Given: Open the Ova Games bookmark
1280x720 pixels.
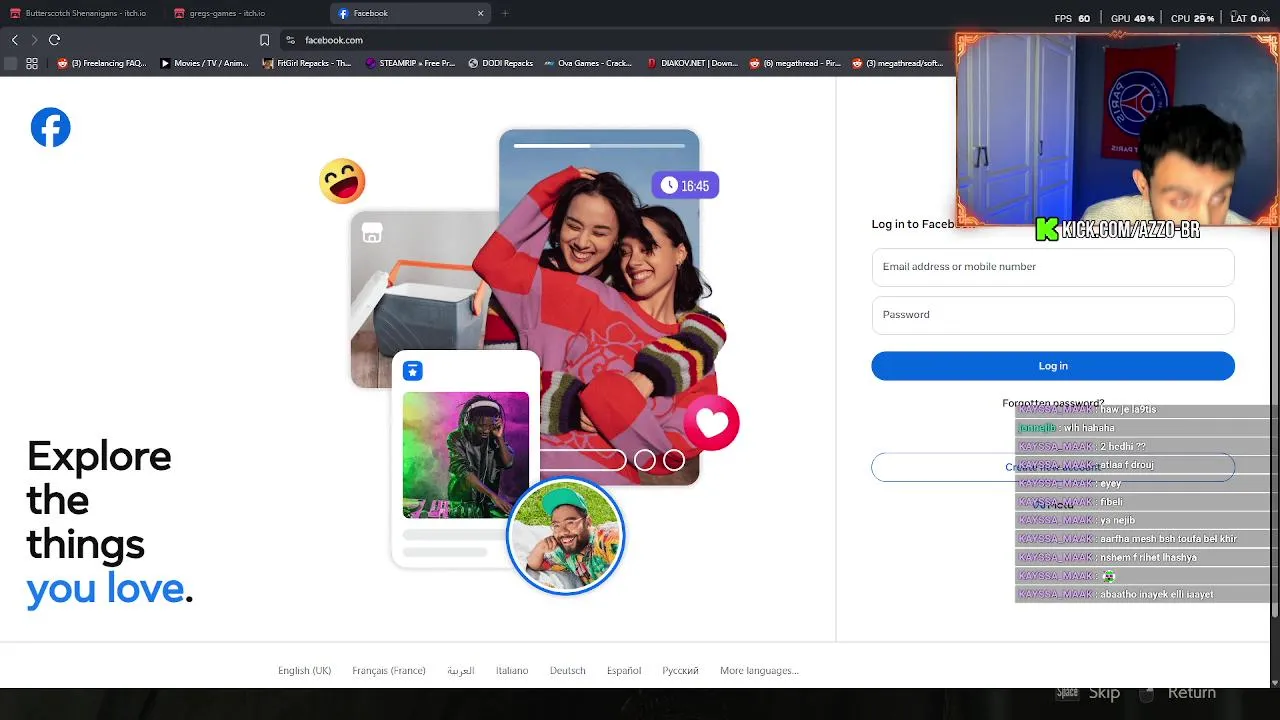Looking at the screenshot, I should (588, 63).
